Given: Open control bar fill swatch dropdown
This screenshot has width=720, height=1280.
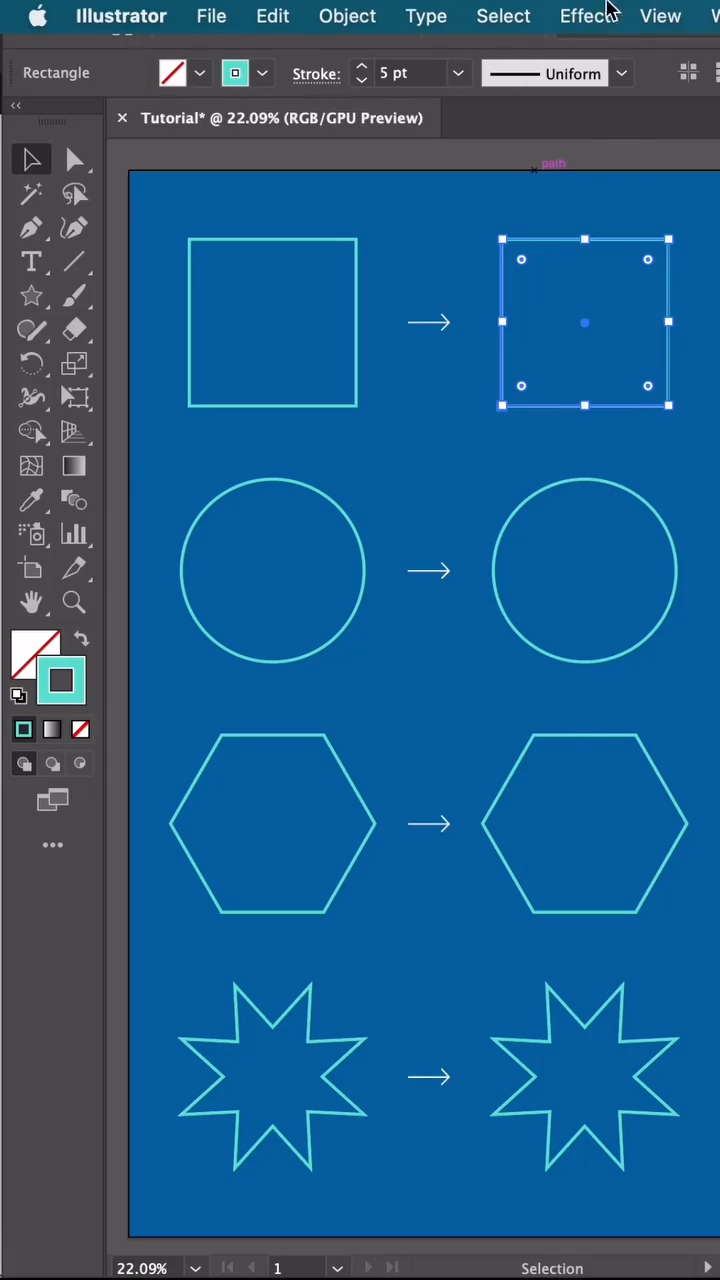Looking at the screenshot, I should point(200,73).
